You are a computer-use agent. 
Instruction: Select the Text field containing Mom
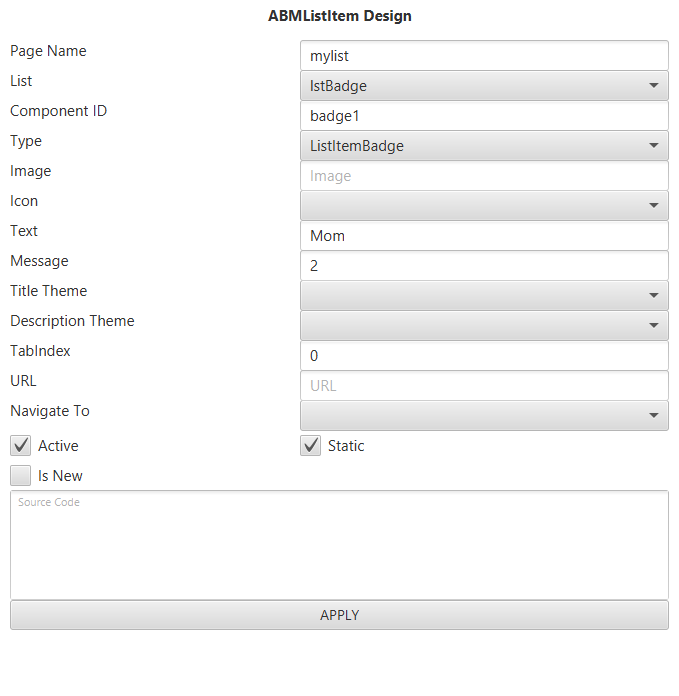484,236
